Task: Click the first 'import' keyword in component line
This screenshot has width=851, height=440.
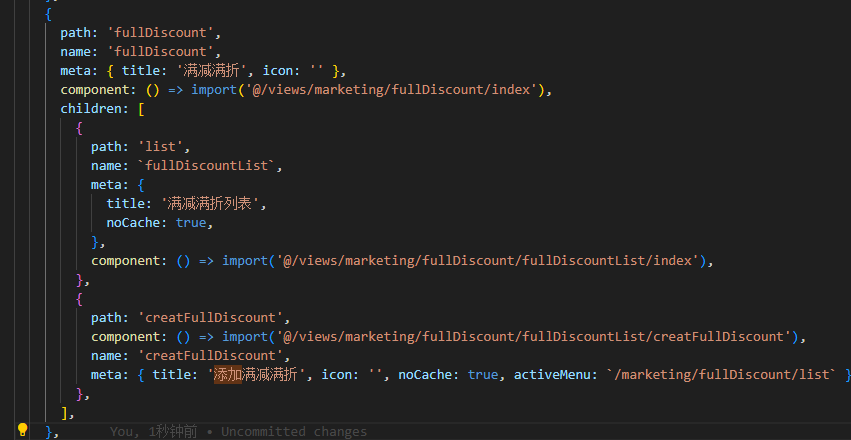Action: pos(214,90)
